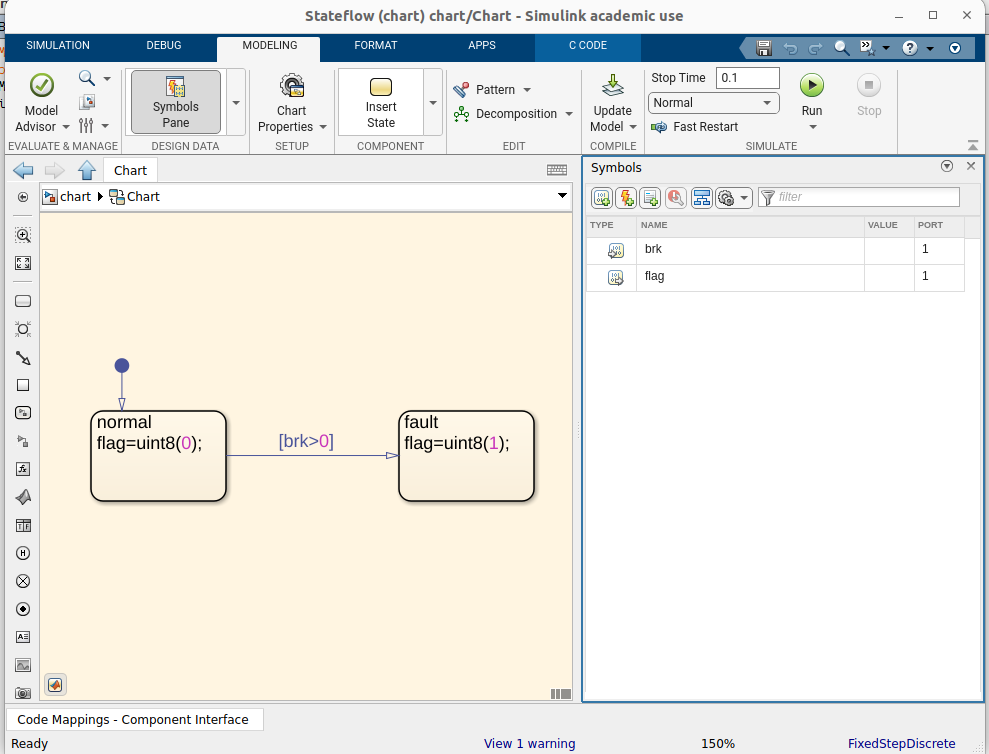This screenshot has height=754, width=989.
Task: Navigate back with the left arrow
Action: (23, 170)
